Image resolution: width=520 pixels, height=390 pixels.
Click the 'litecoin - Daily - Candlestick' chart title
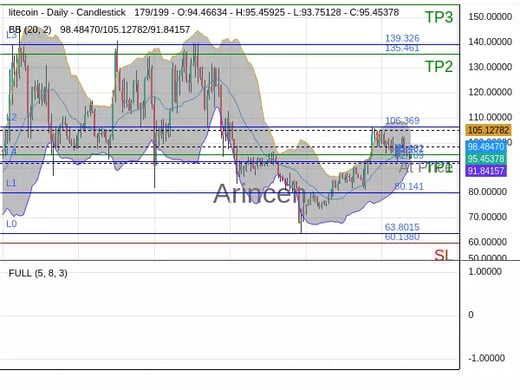coord(67,13)
